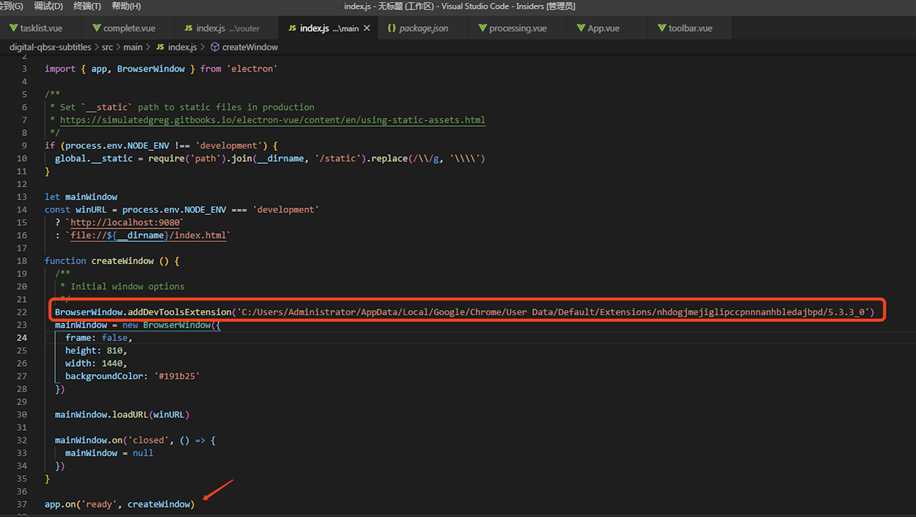The width and height of the screenshot is (916, 517).
Task: Close the index.js main tab
Action: point(367,28)
